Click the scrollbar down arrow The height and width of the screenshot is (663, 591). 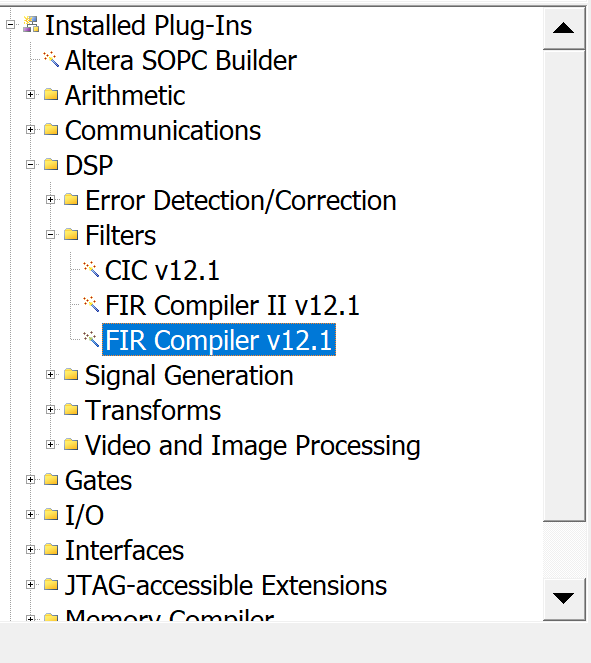[x=563, y=598]
